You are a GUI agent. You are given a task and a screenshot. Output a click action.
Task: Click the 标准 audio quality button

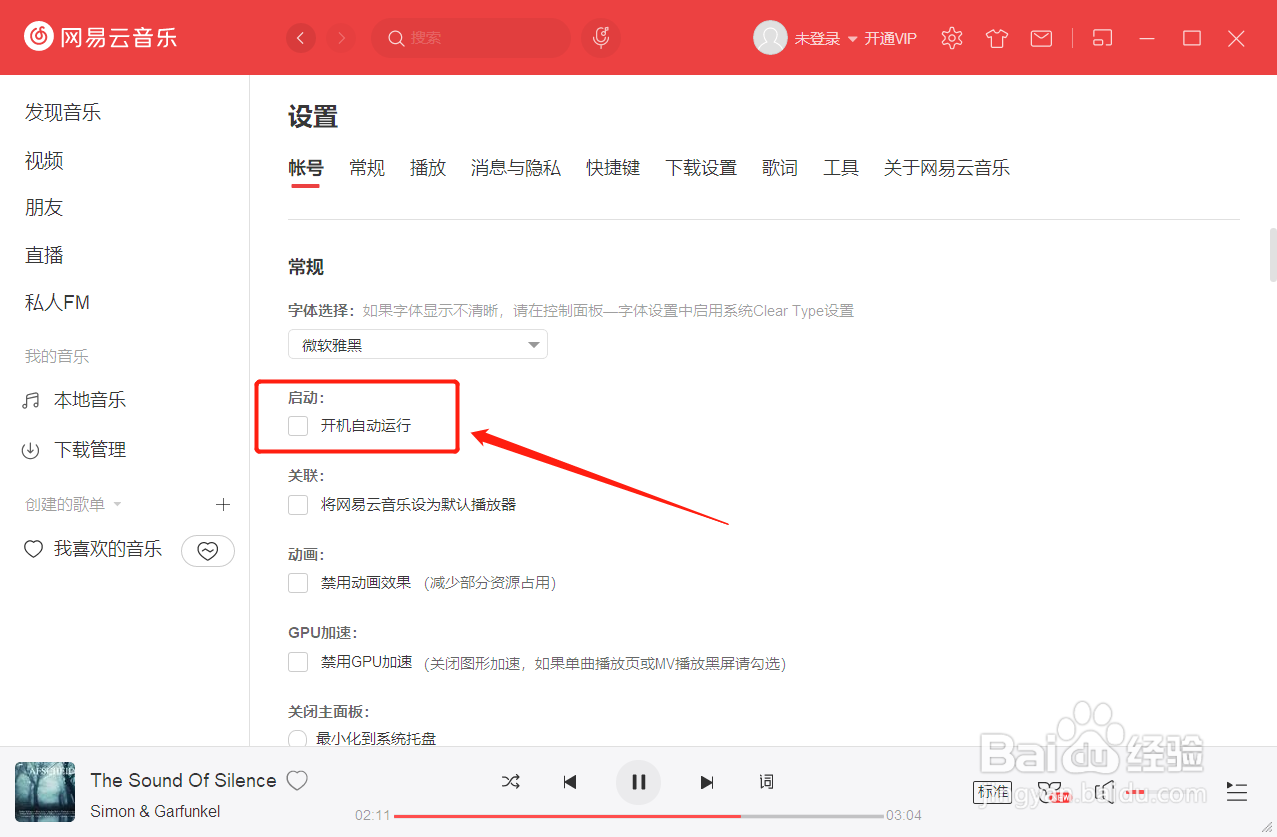992,791
